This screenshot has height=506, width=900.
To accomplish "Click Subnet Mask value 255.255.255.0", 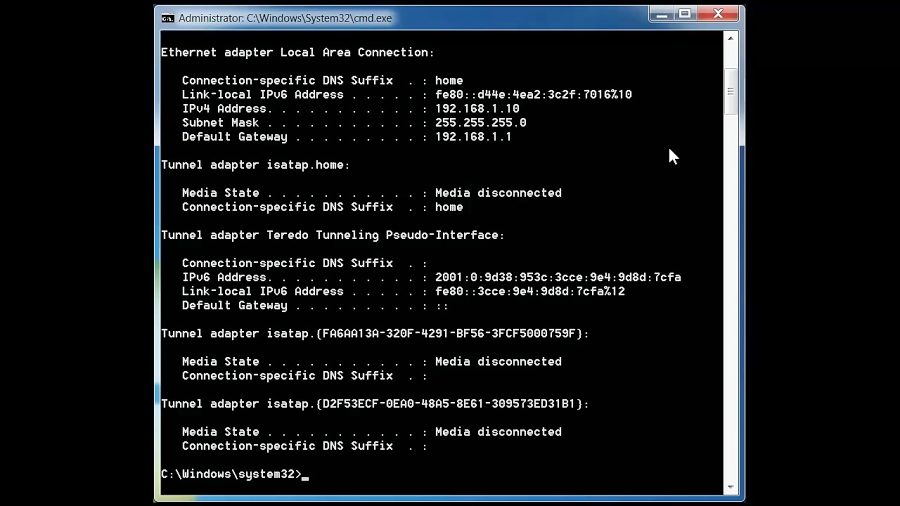I will 480,123.
